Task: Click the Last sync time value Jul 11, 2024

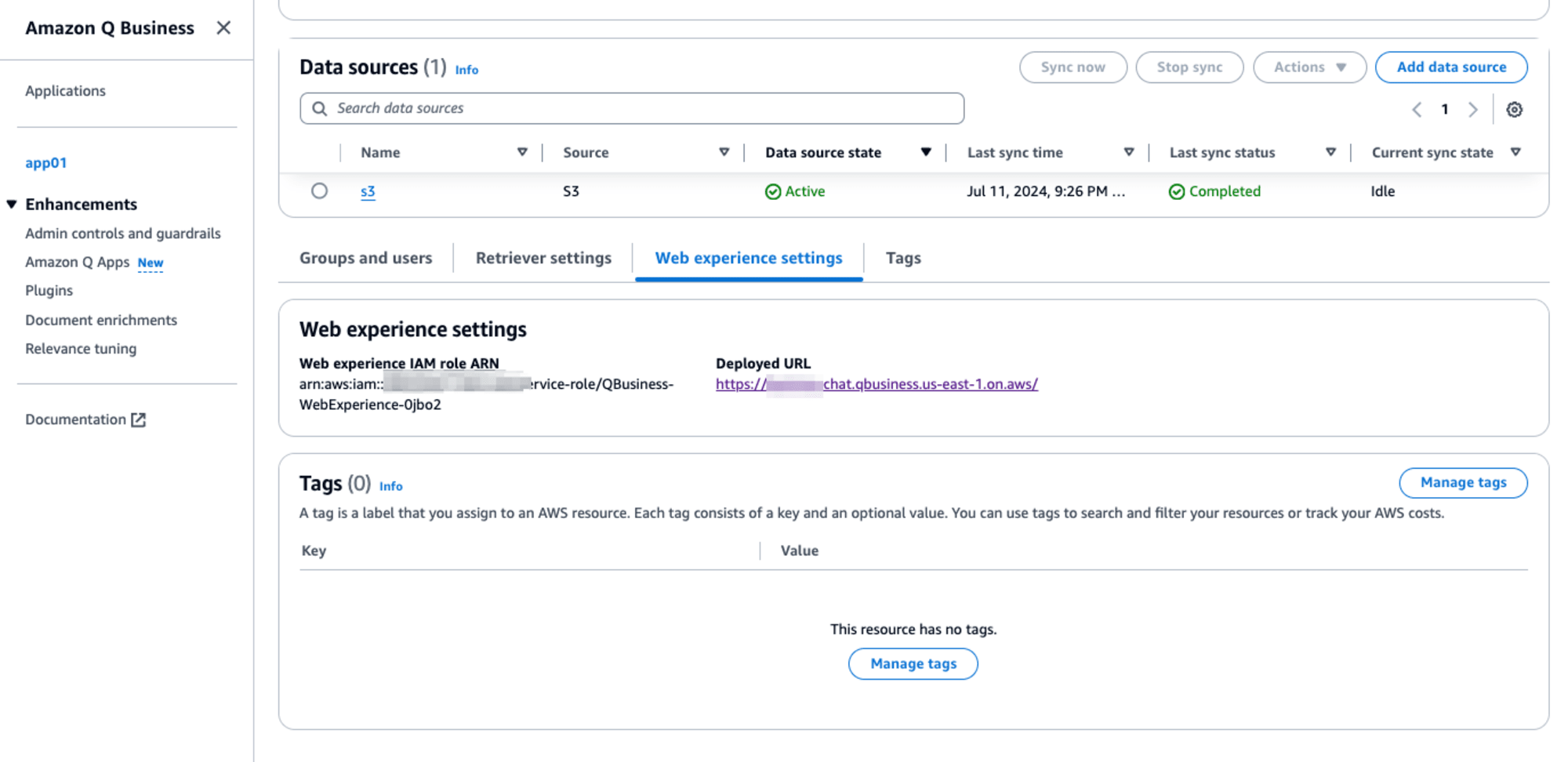Action: pyautogui.click(x=1046, y=191)
